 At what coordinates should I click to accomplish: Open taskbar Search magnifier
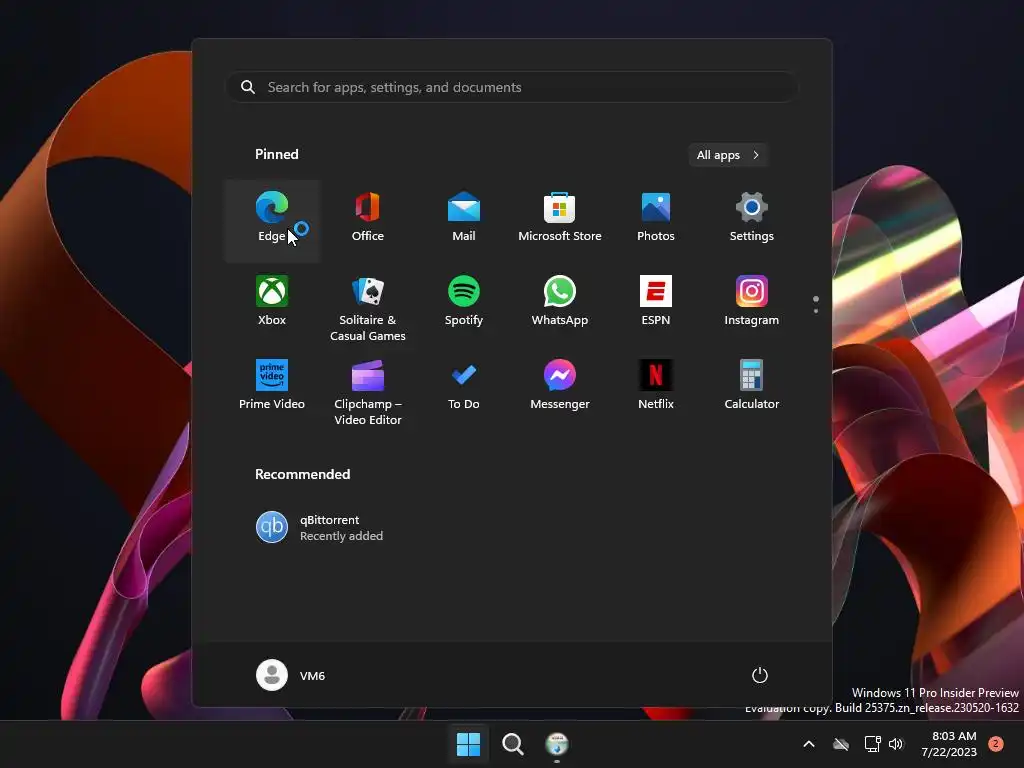click(x=513, y=744)
